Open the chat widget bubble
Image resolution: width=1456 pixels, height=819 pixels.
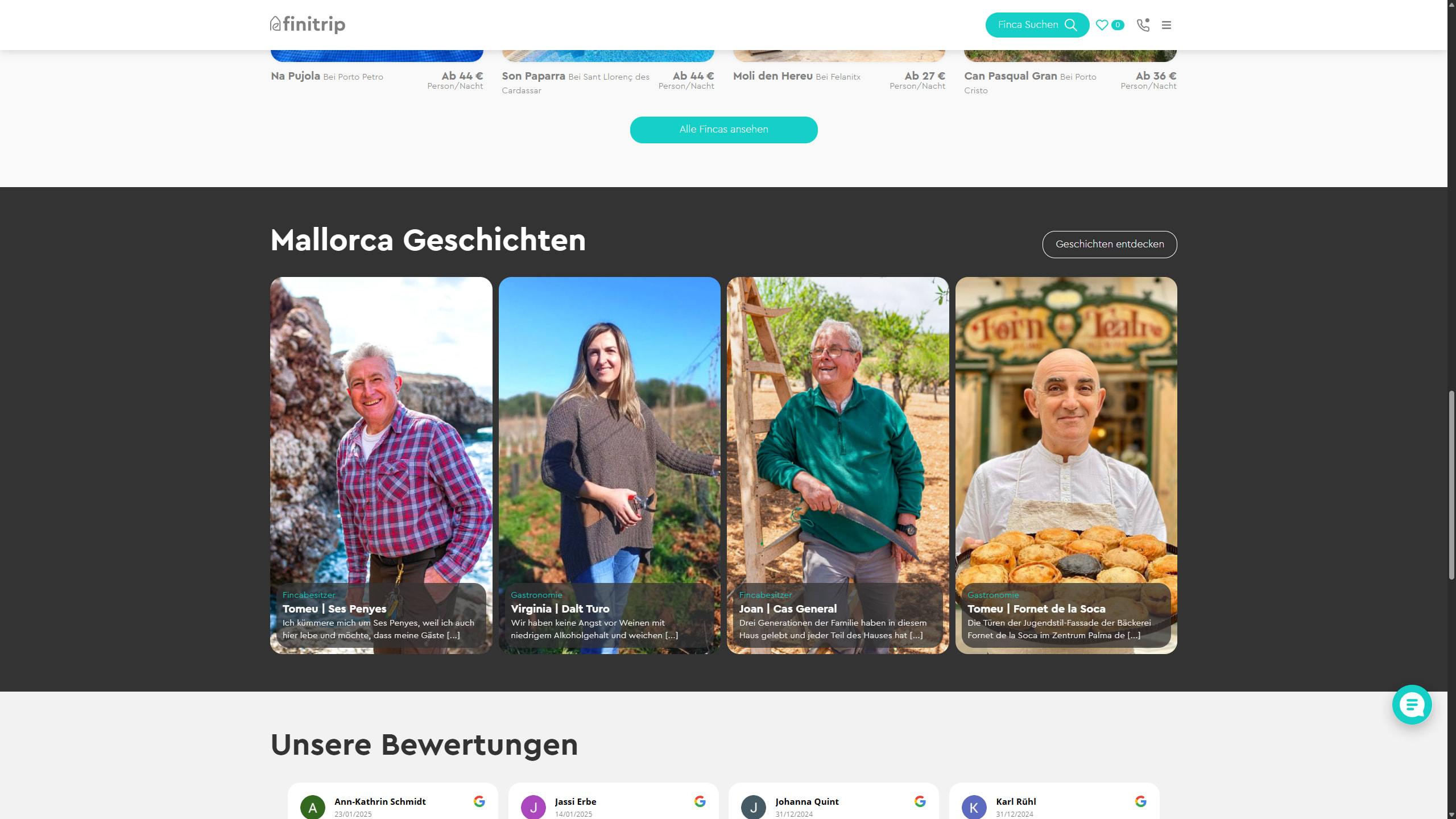click(x=1412, y=705)
